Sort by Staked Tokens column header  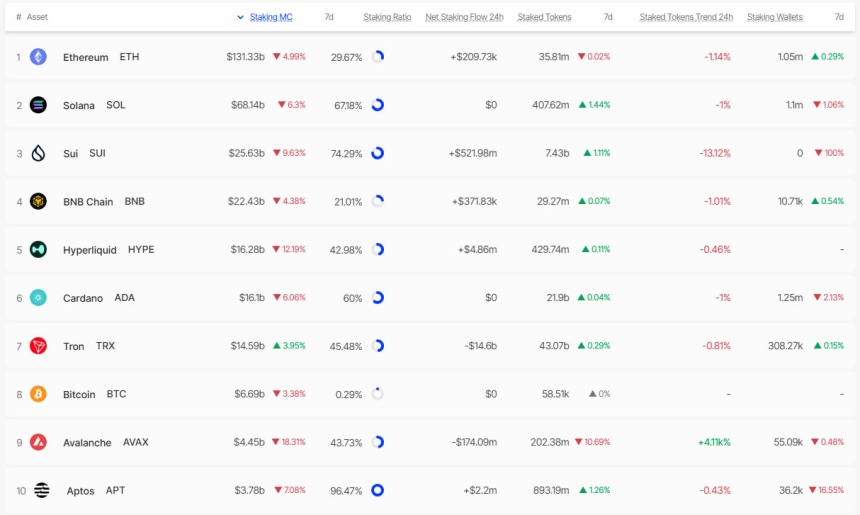(x=544, y=17)
